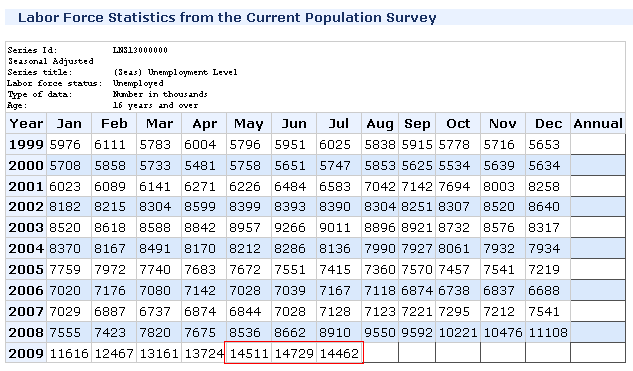This screenshot has width=633, height=371.
Task: Click the 2008 May value 8536
Action: pyautogui.click(x=245, y=332)
